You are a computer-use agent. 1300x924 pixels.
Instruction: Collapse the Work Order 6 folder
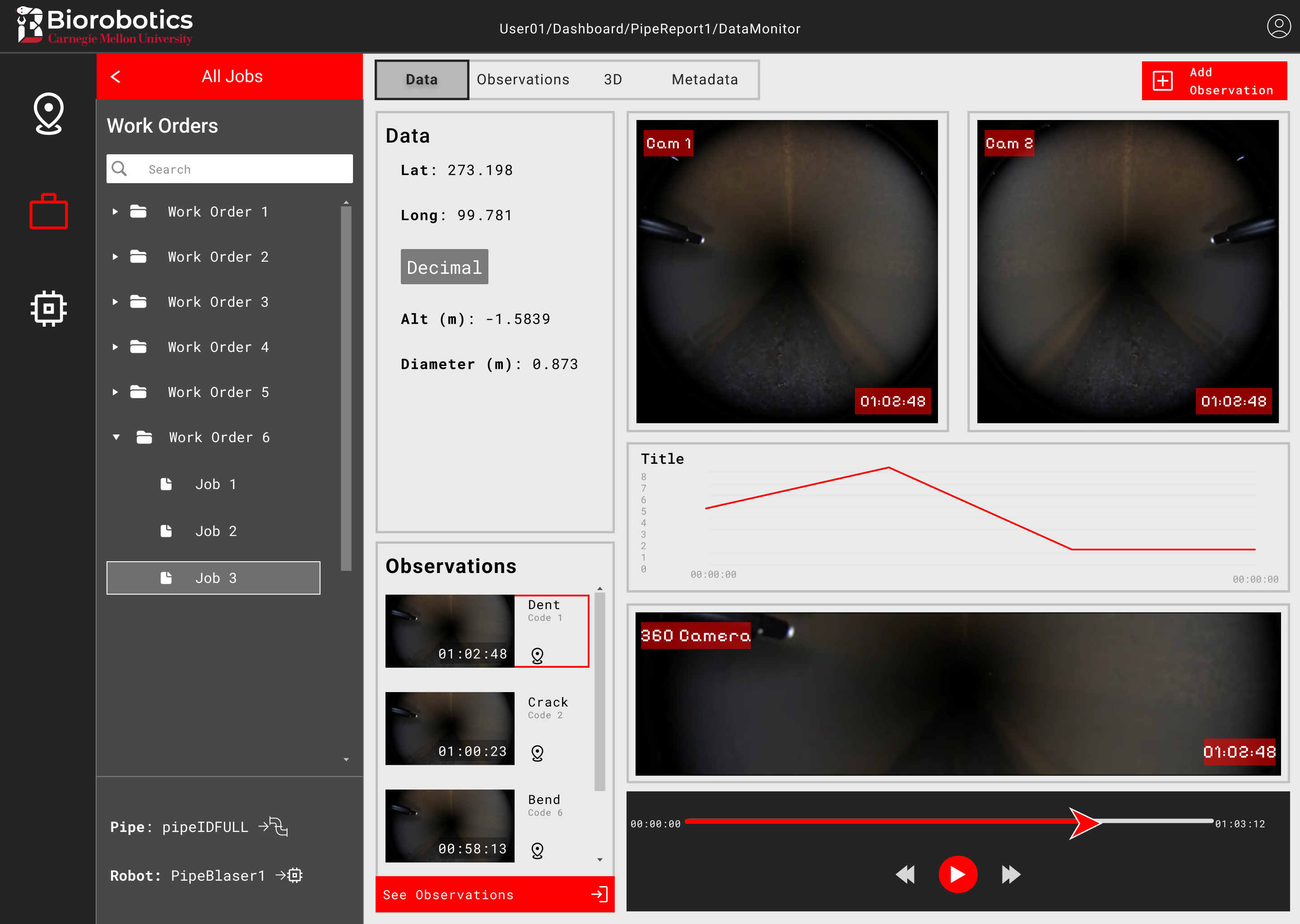[x=116, y=437]
